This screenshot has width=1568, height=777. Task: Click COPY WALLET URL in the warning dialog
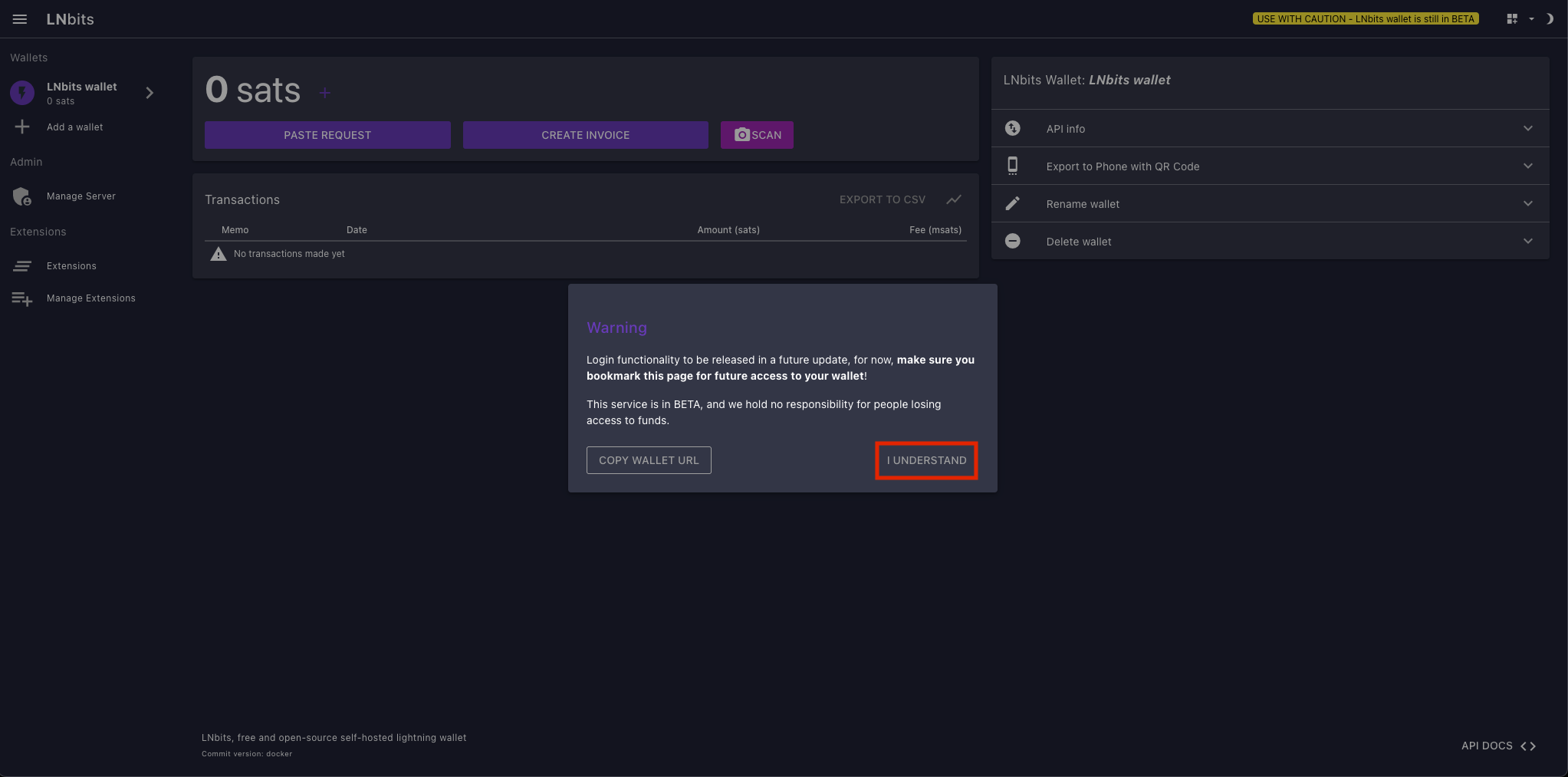click(x=648, y=459)
